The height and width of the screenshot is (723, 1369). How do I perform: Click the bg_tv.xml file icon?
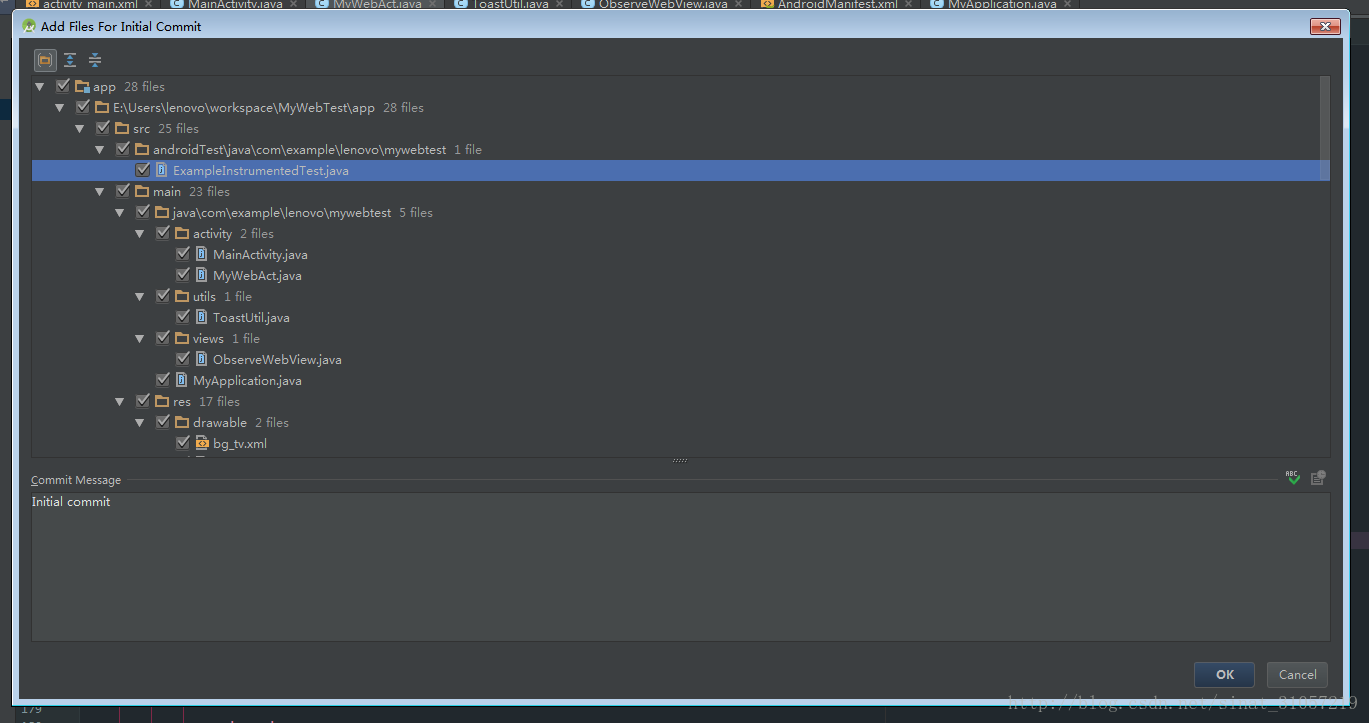pyautogui.click(x=202, y=443)
